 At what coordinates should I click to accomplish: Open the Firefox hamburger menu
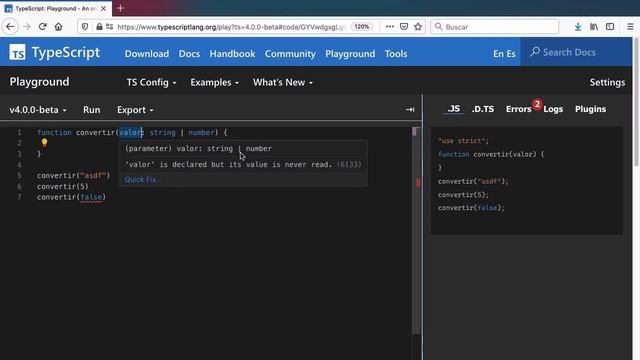point(630,27)
